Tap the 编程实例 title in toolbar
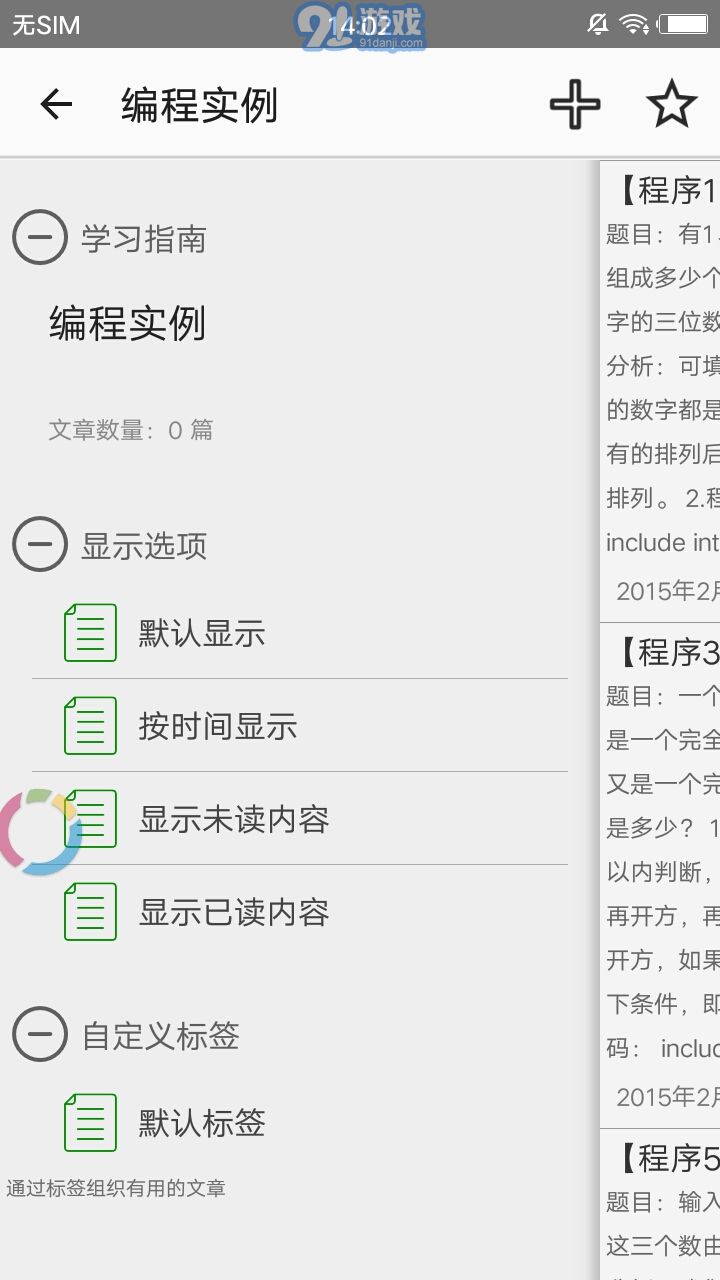The image size is (720, 1280). pos(199,105)
